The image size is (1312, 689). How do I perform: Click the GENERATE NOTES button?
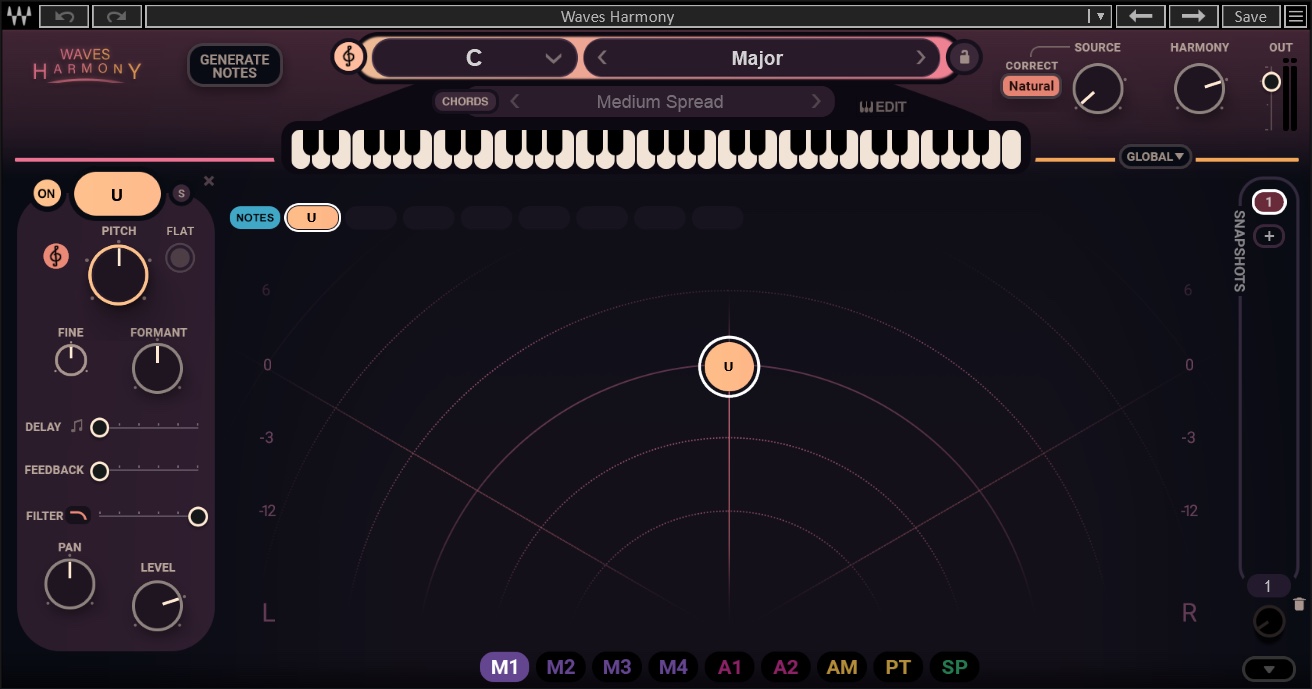pyautogui.click(x=235, y=66)
